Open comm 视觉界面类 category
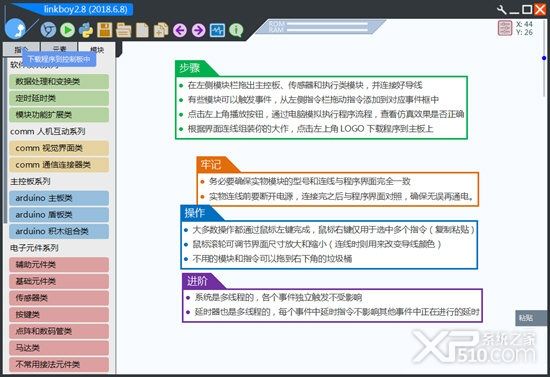This screenshot has height=377, width=550. click(x=59, y=148)
